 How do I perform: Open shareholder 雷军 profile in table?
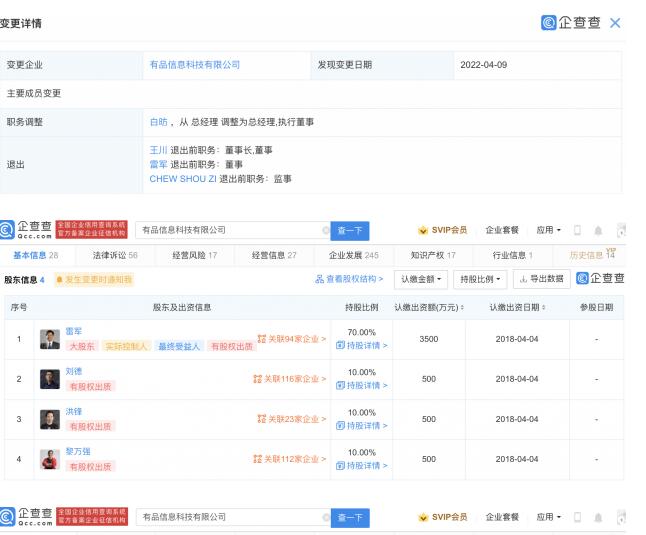(x=74, y=331)
